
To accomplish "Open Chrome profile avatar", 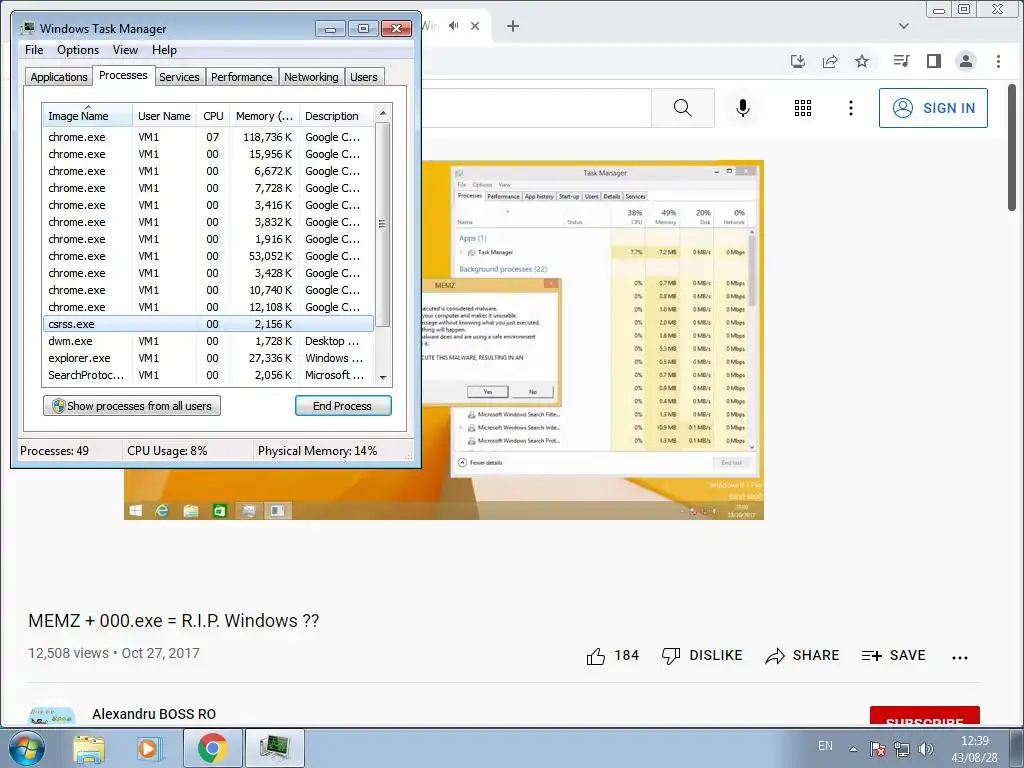I will [x=966, y=61].
